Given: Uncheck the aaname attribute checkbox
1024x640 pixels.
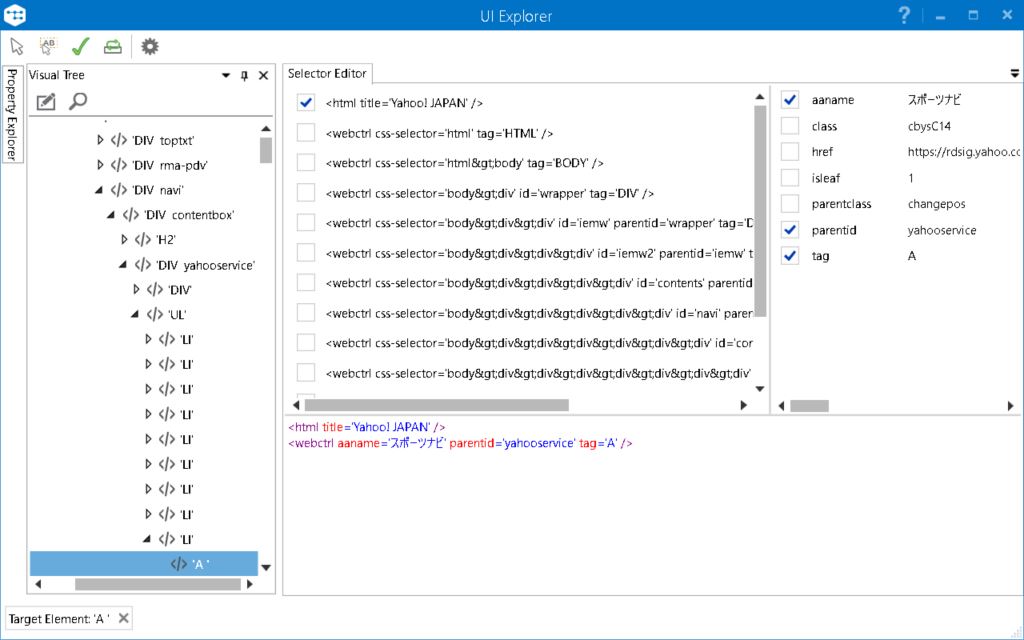Looking at the screenshot, I should coord(790,99).
